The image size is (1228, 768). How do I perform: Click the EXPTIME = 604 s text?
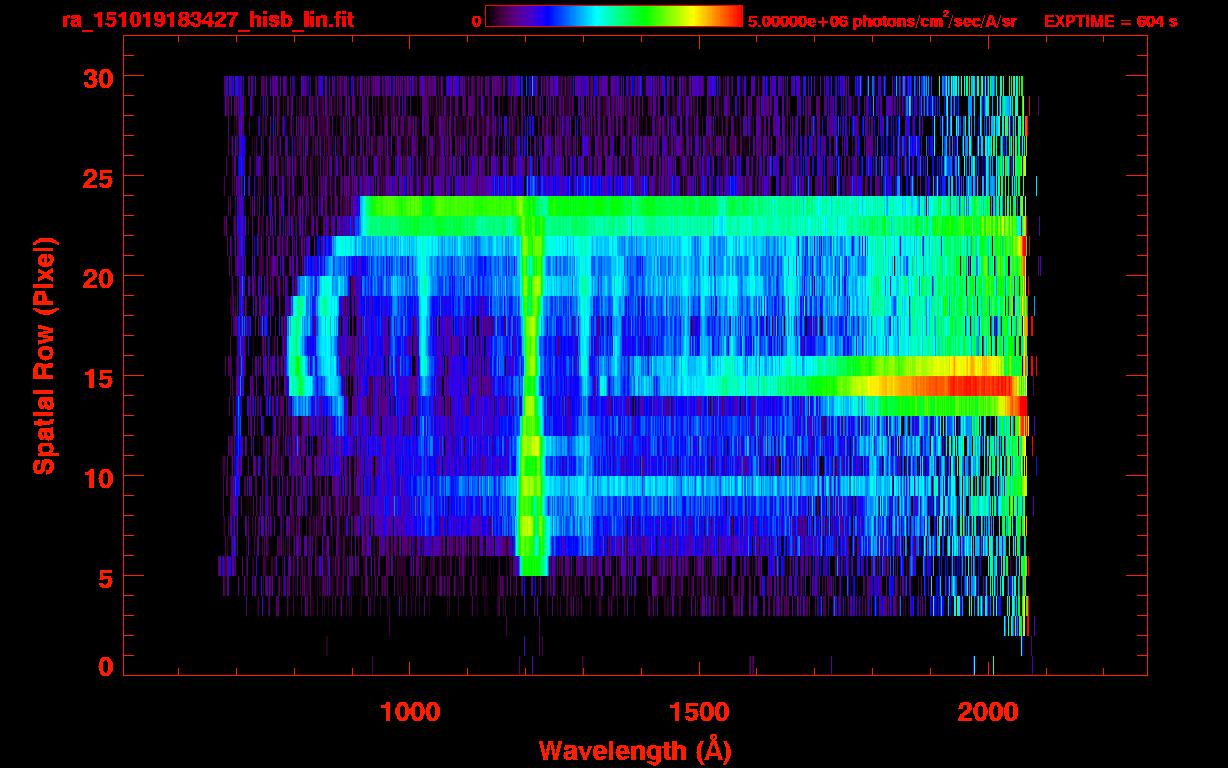1110,21
